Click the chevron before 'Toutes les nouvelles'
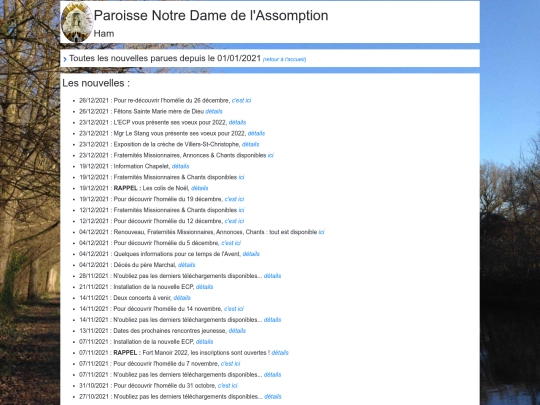 tap(65, 59)
